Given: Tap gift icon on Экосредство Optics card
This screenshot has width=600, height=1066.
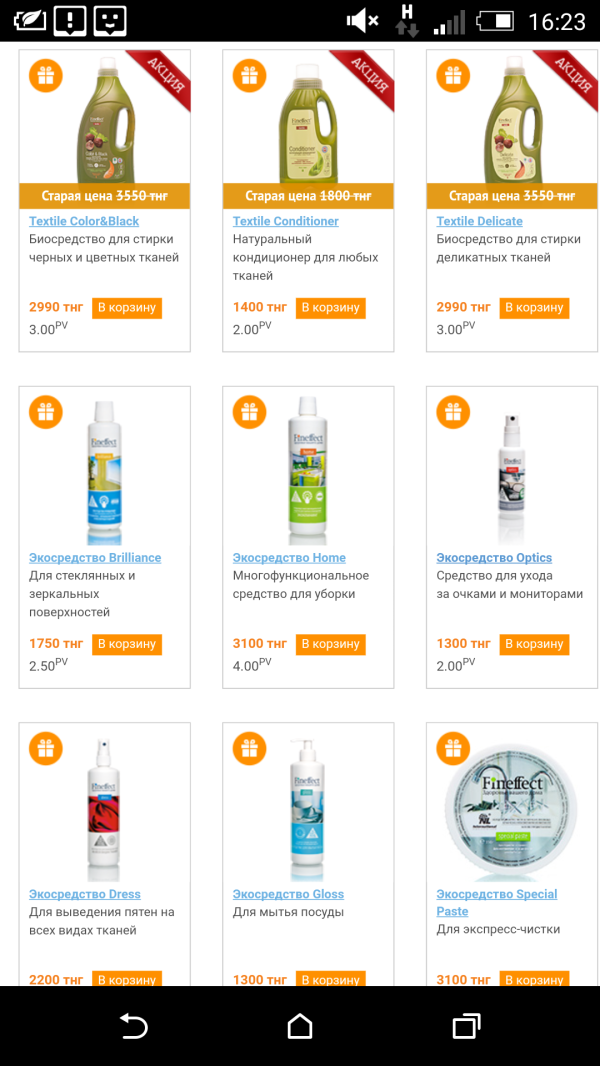Looking at the screenshot, I should pos(454,412).
